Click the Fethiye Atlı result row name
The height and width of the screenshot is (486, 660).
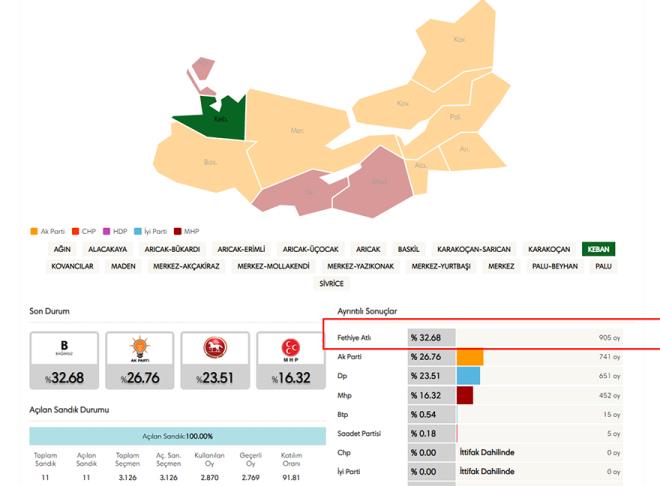pos(354,338)
